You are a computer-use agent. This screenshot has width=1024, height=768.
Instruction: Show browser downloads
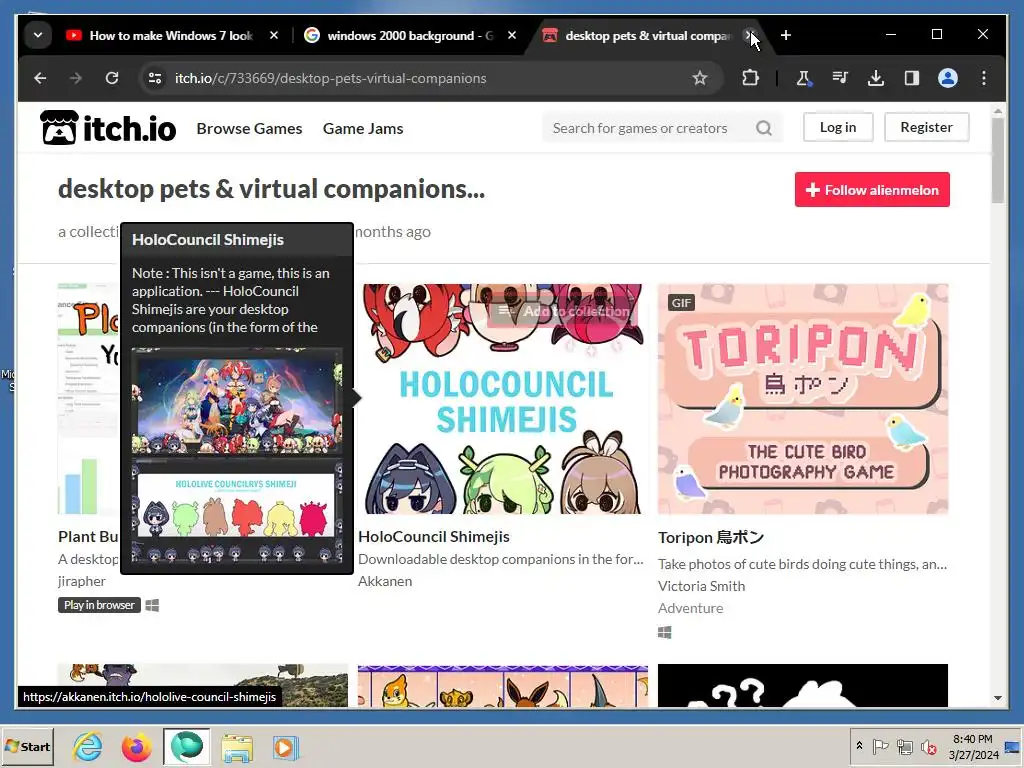coord(876,78)
